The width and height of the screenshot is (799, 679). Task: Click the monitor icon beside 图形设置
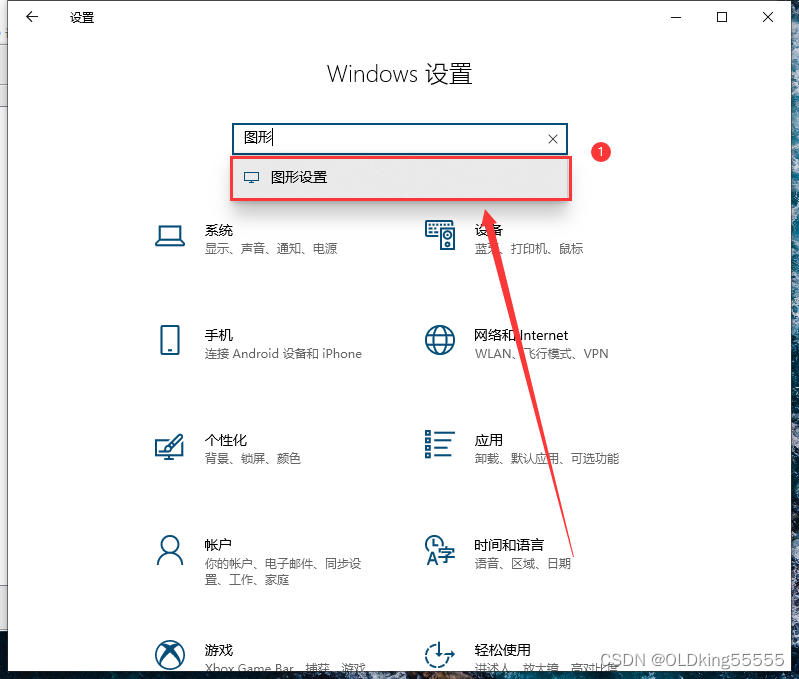(x=251, y=177)
